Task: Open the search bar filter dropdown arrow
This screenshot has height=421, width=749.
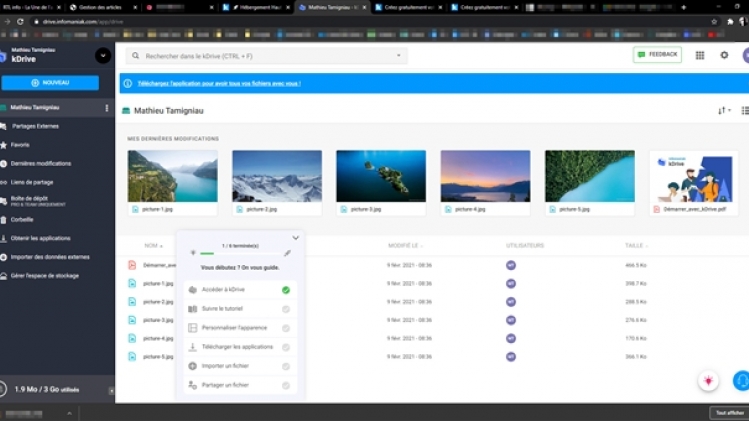Action: click(399, 56)
